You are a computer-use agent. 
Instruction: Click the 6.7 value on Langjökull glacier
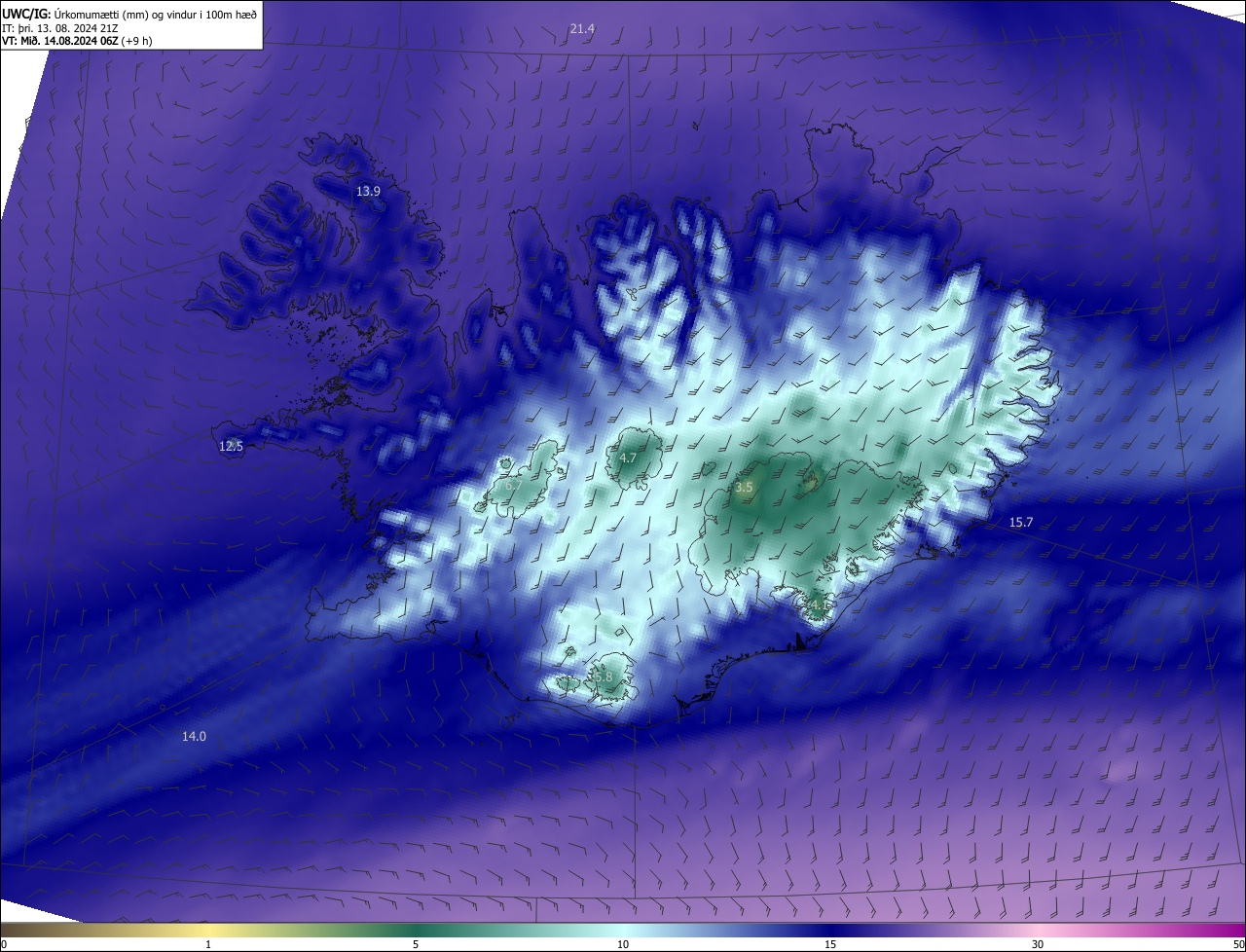[x=514, y=485]
